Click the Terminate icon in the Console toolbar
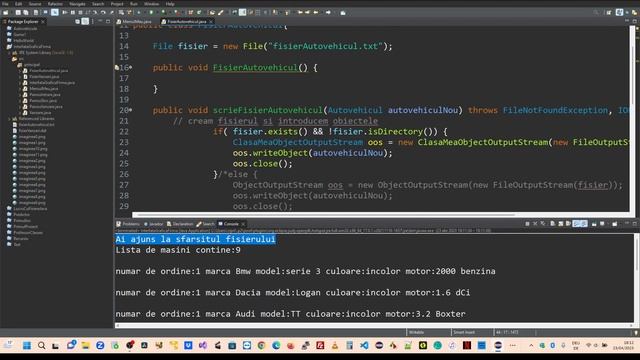 (x=527, y=224)
